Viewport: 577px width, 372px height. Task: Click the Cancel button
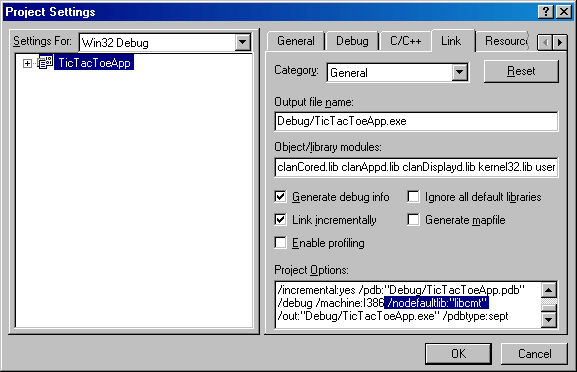pos(534,354)
